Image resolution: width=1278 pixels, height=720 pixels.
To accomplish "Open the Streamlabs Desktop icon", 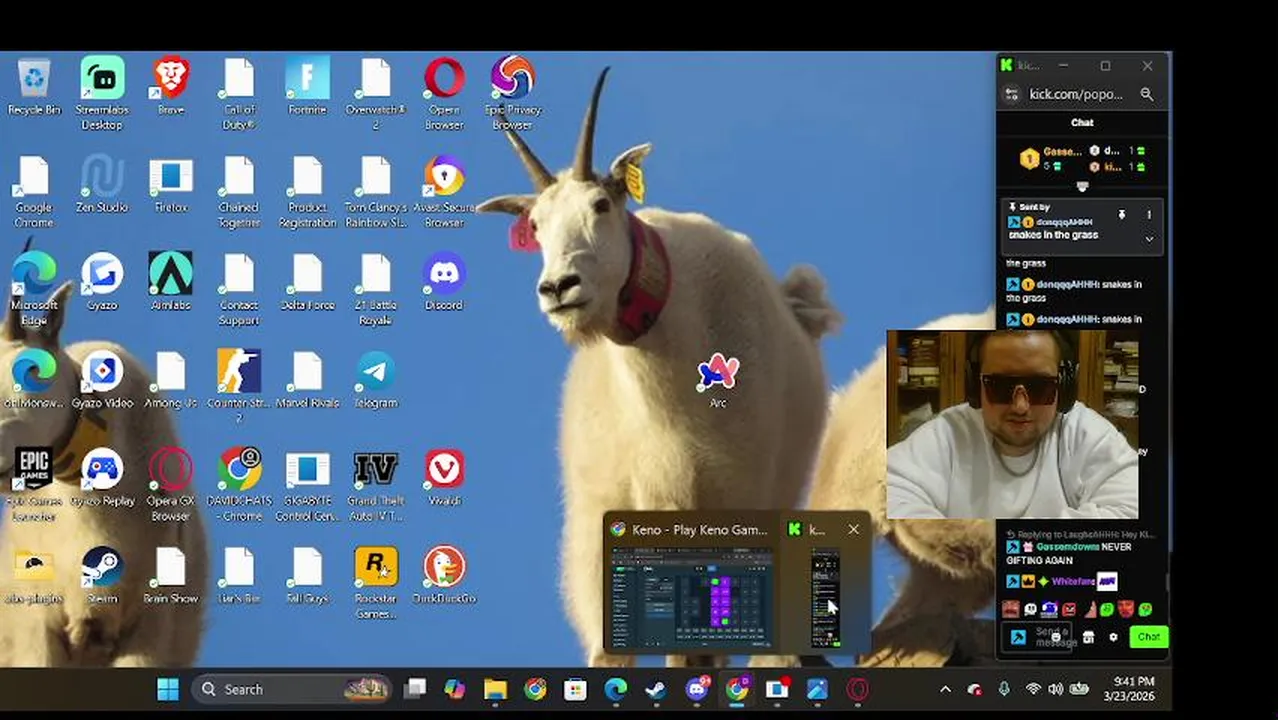I will point(102,94).
